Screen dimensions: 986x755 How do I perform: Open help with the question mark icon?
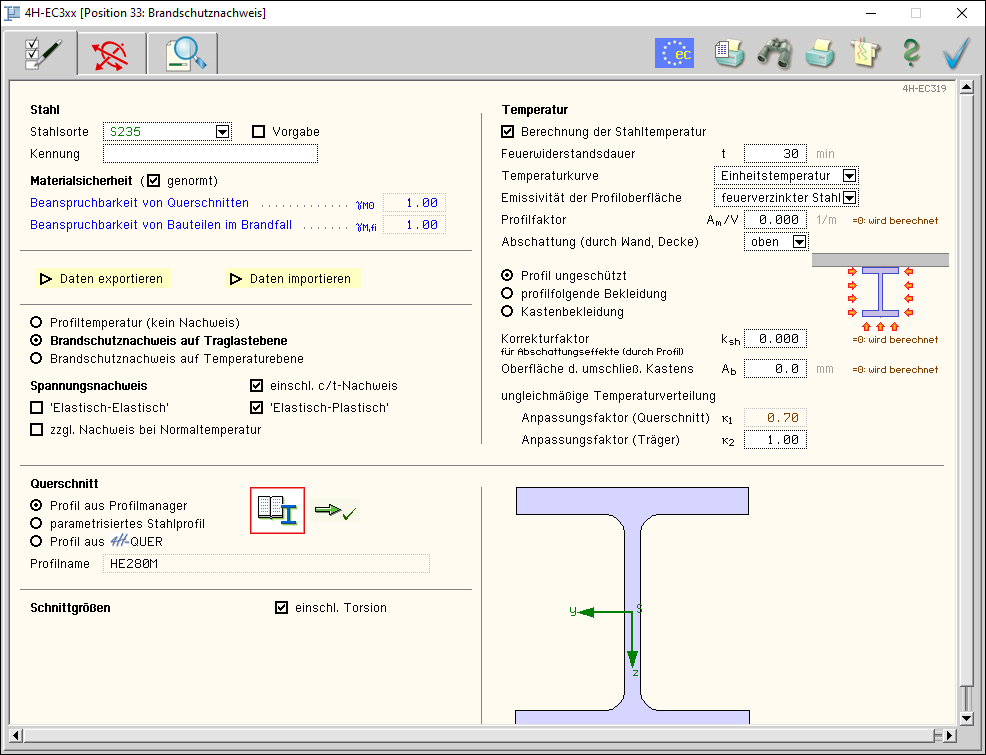click(910, 53)
